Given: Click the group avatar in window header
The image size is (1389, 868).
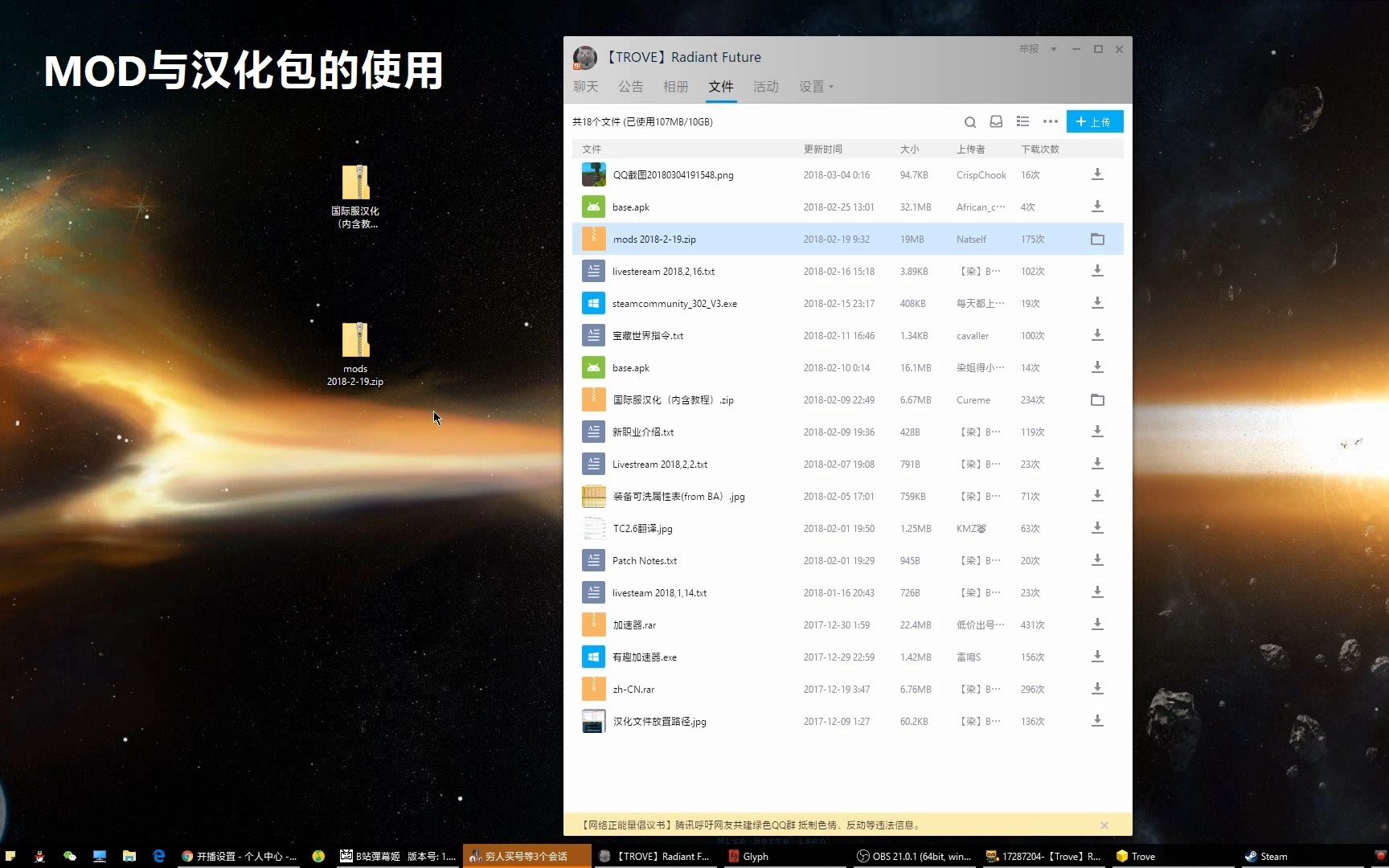Looking at the screenshot, I should click(584, 58).
